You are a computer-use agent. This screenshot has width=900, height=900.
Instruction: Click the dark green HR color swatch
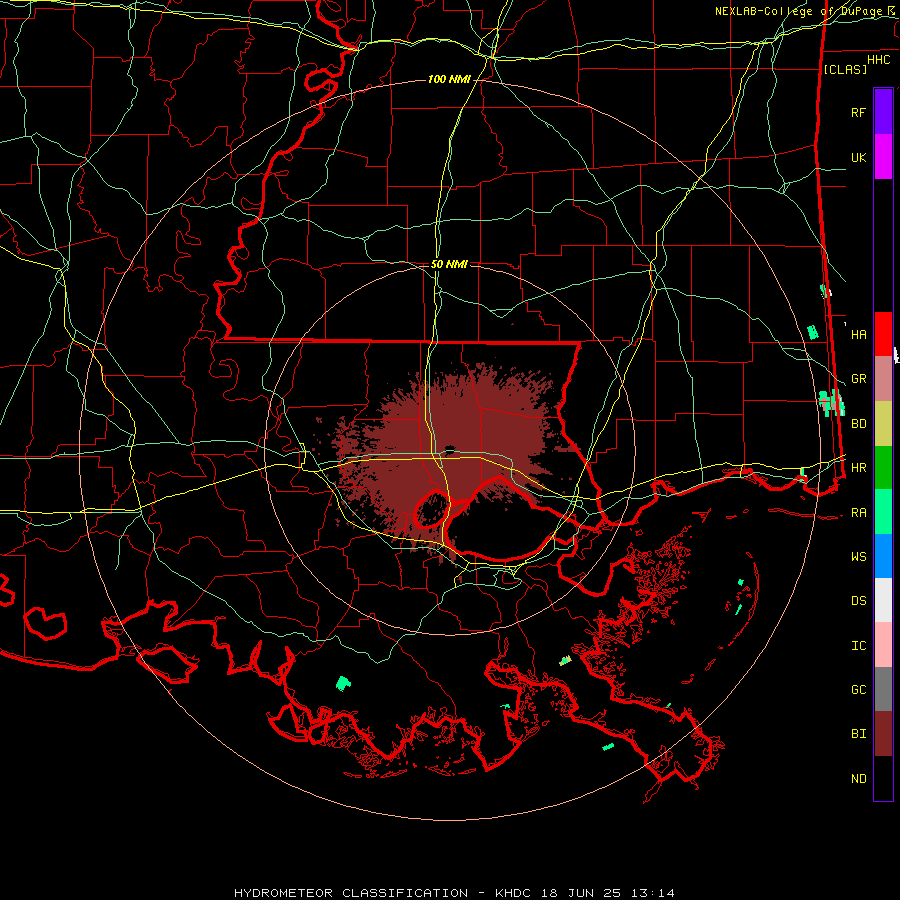pos(883,468)
